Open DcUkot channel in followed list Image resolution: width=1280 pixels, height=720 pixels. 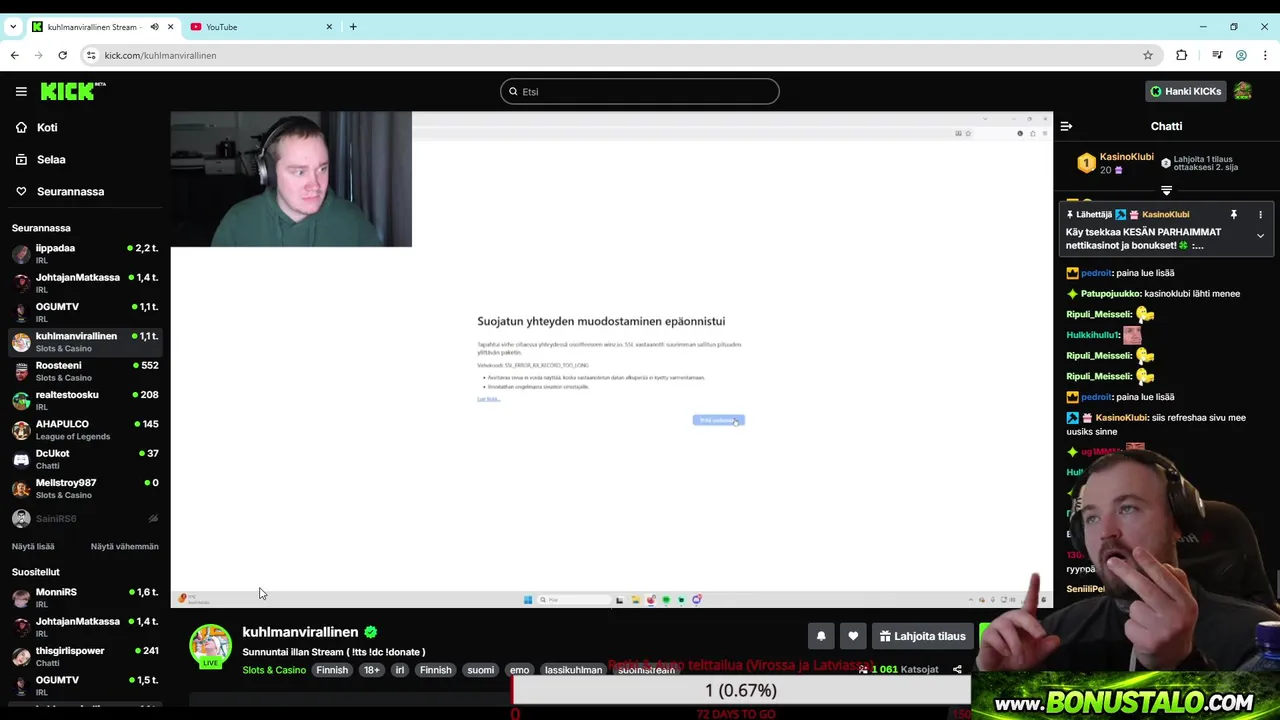click(85, 459)
